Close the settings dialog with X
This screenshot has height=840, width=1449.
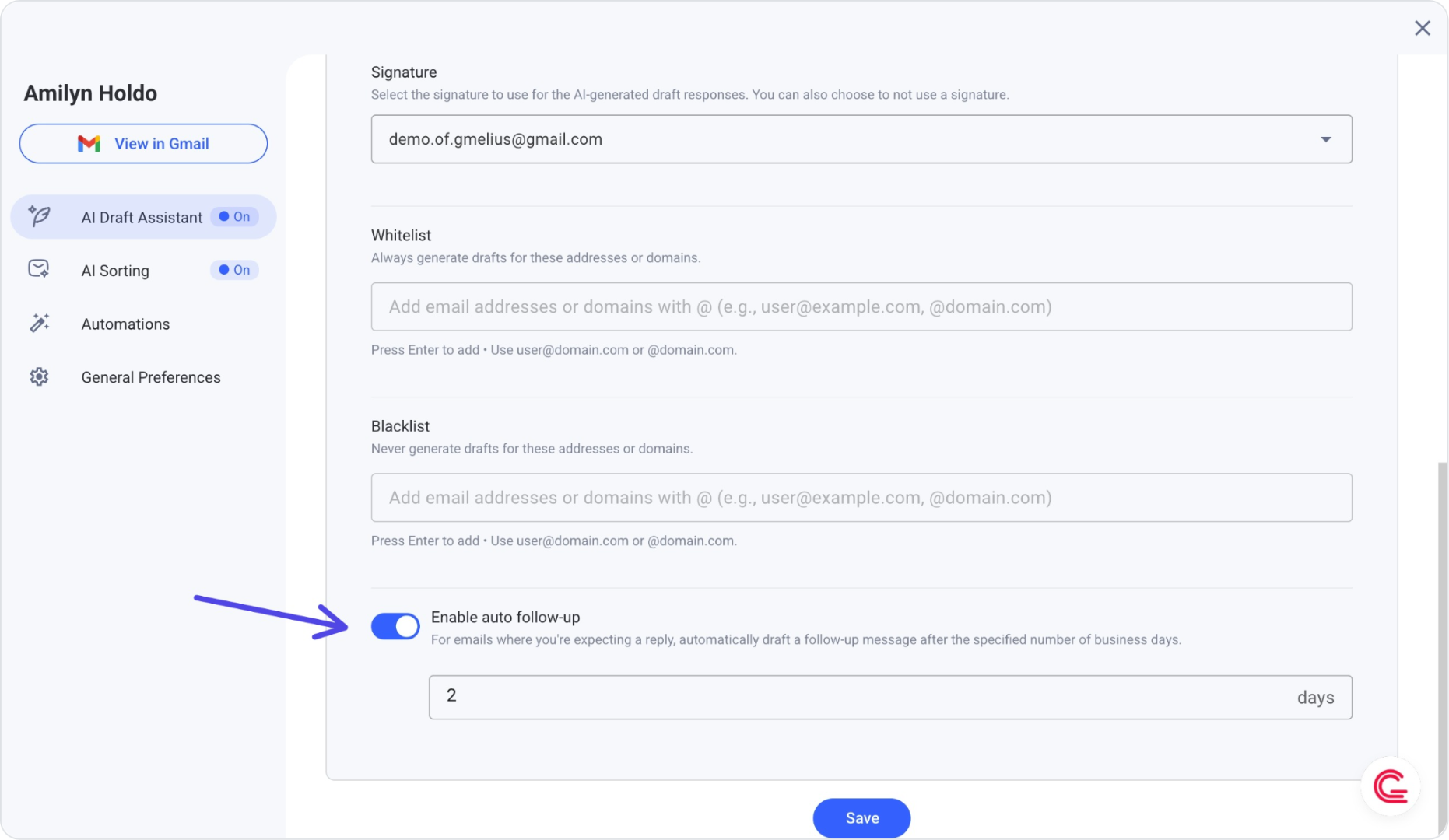pyautogui.click(x=1423, y=28)
